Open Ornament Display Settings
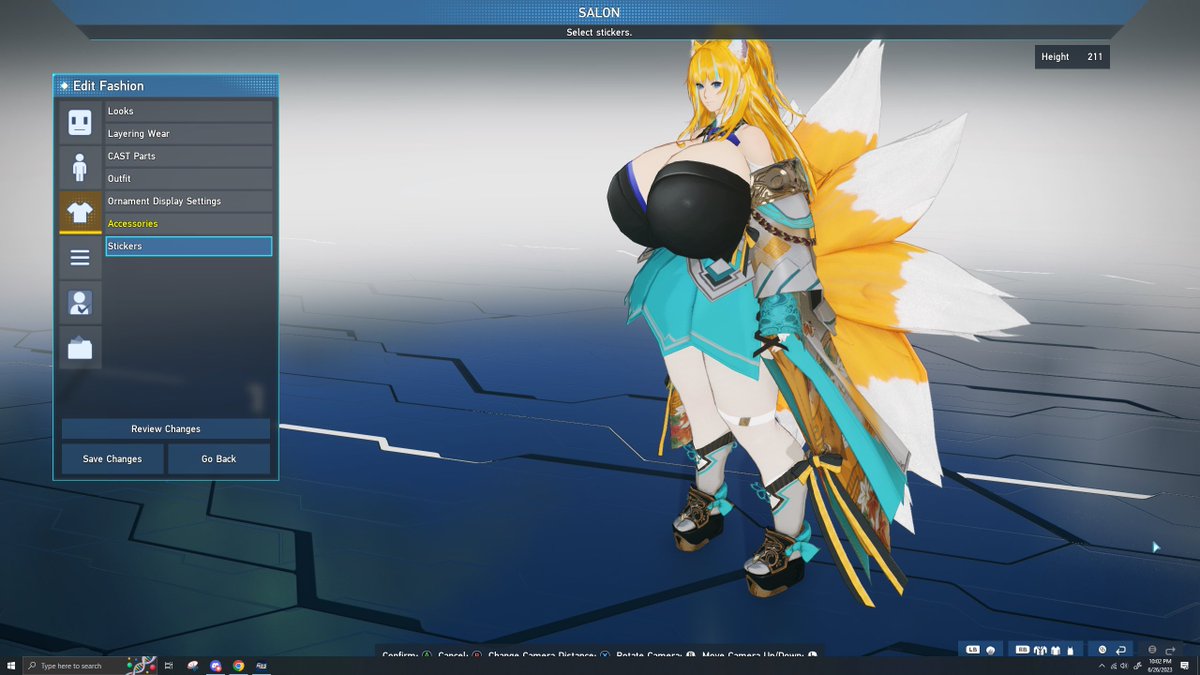Image resolution: width=1200 pixels, height=675 pixels. tap(189, 201)
